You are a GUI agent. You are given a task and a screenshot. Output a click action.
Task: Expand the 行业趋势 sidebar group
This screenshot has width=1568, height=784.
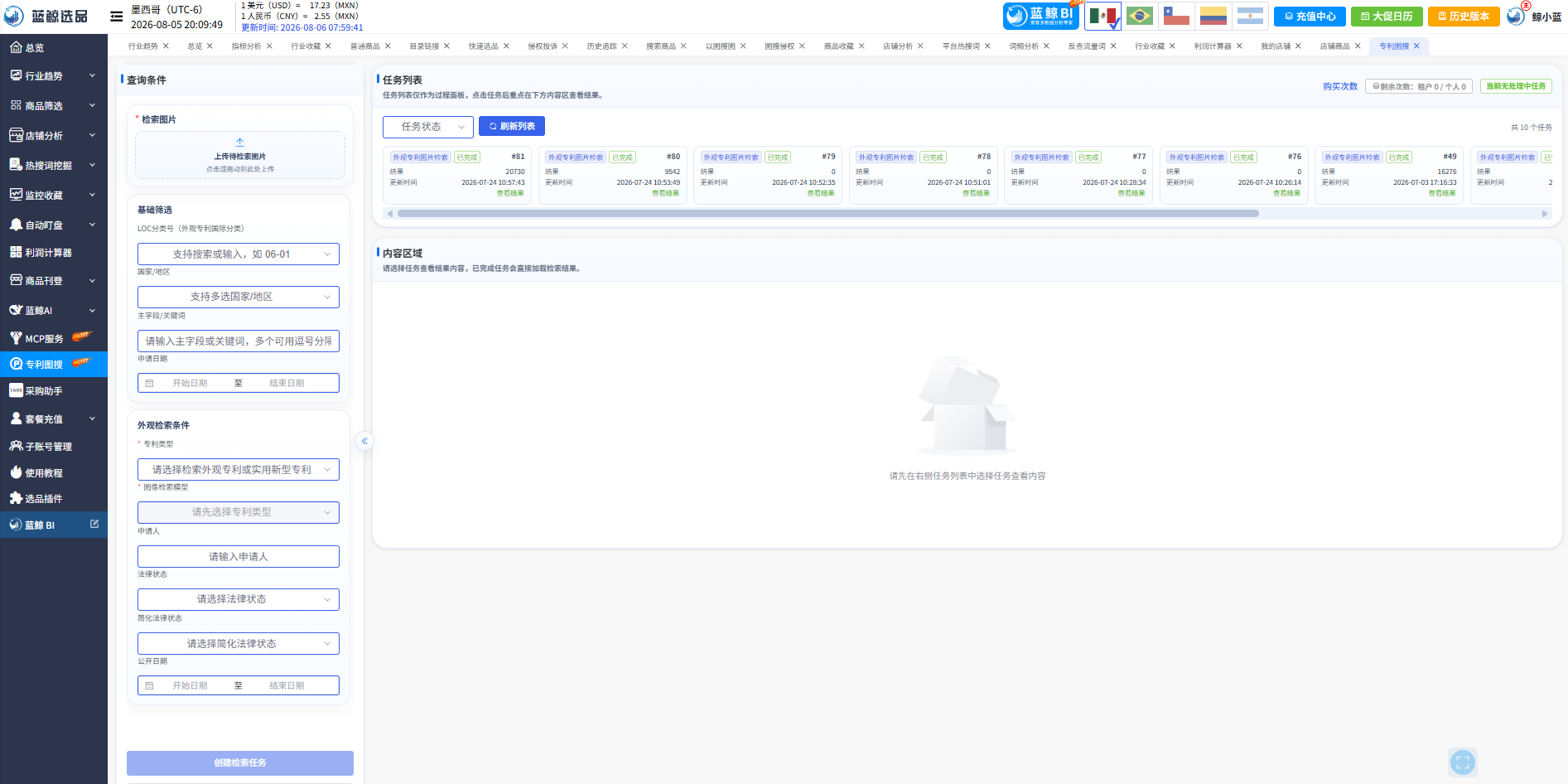54,75
